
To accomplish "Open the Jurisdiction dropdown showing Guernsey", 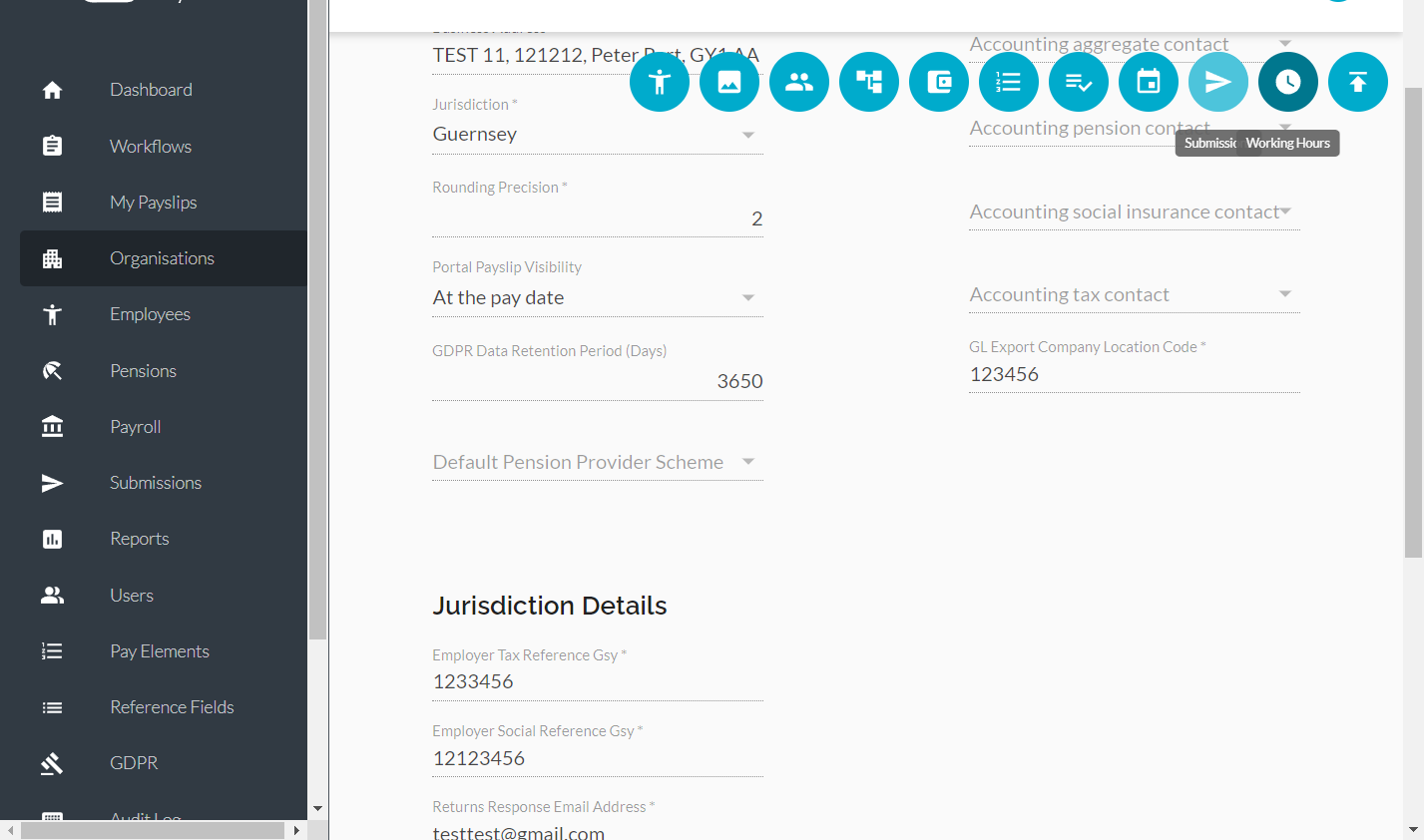I will [x=598, y=135].
